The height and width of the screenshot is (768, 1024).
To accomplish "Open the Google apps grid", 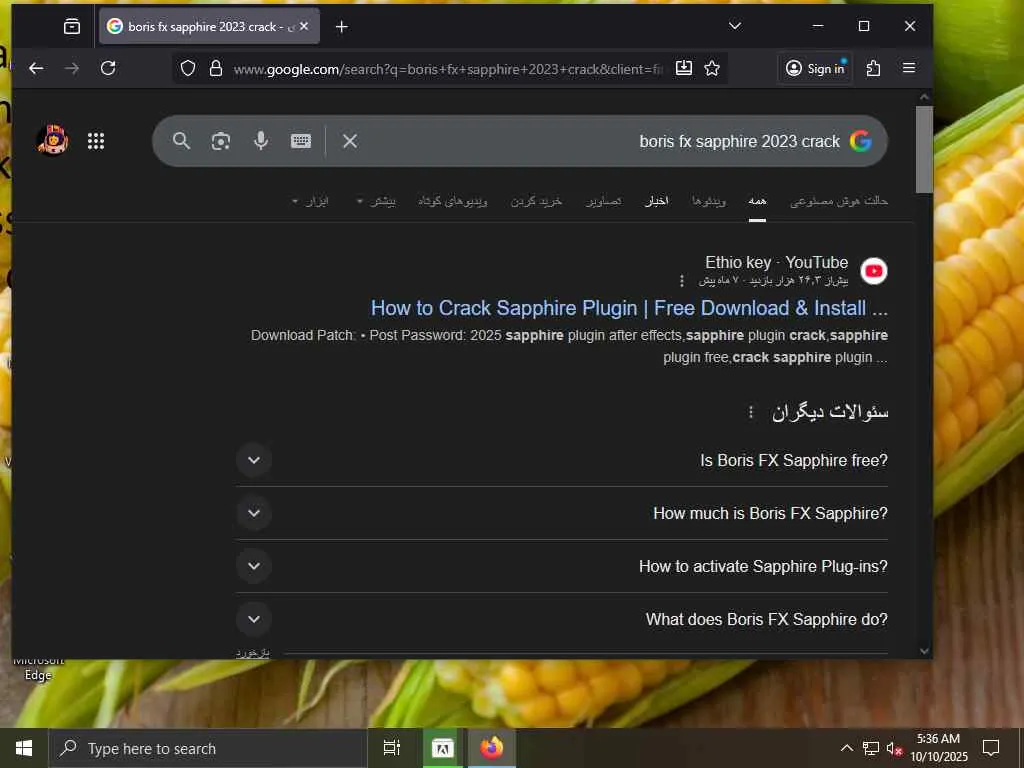I will click(96, 141).
